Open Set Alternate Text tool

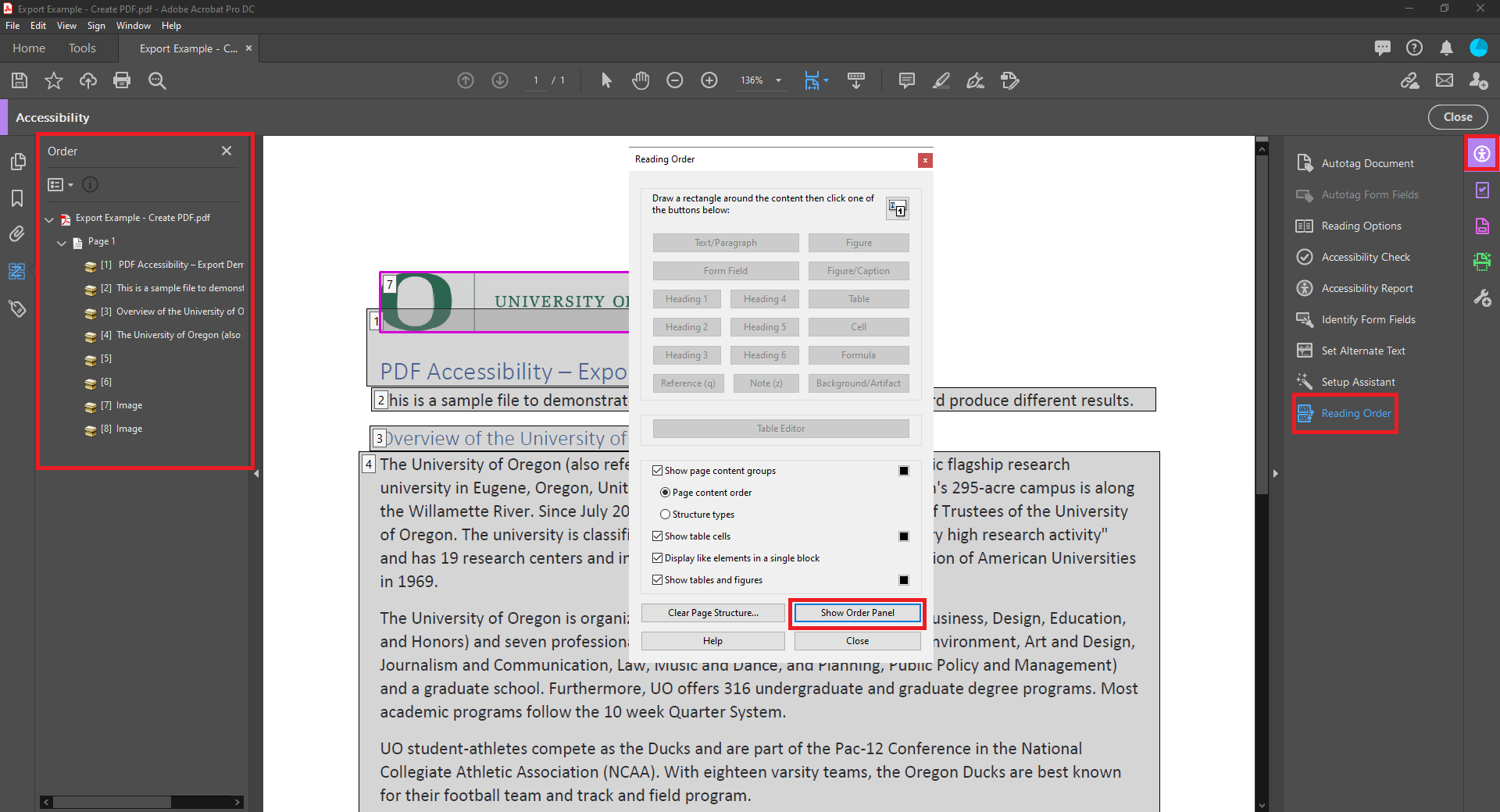[1362, 351]
